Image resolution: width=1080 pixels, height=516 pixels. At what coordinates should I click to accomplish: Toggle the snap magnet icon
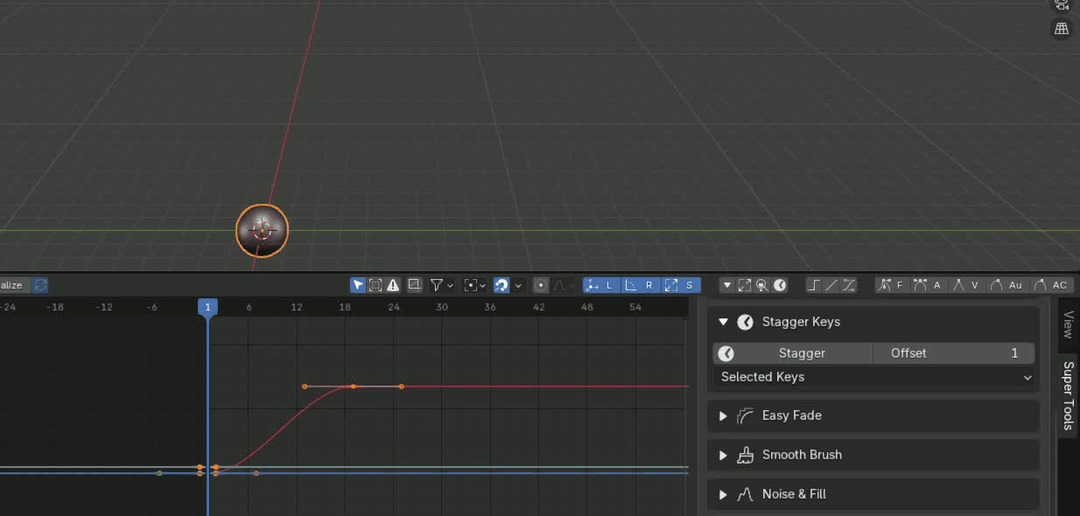coord(501,285)
